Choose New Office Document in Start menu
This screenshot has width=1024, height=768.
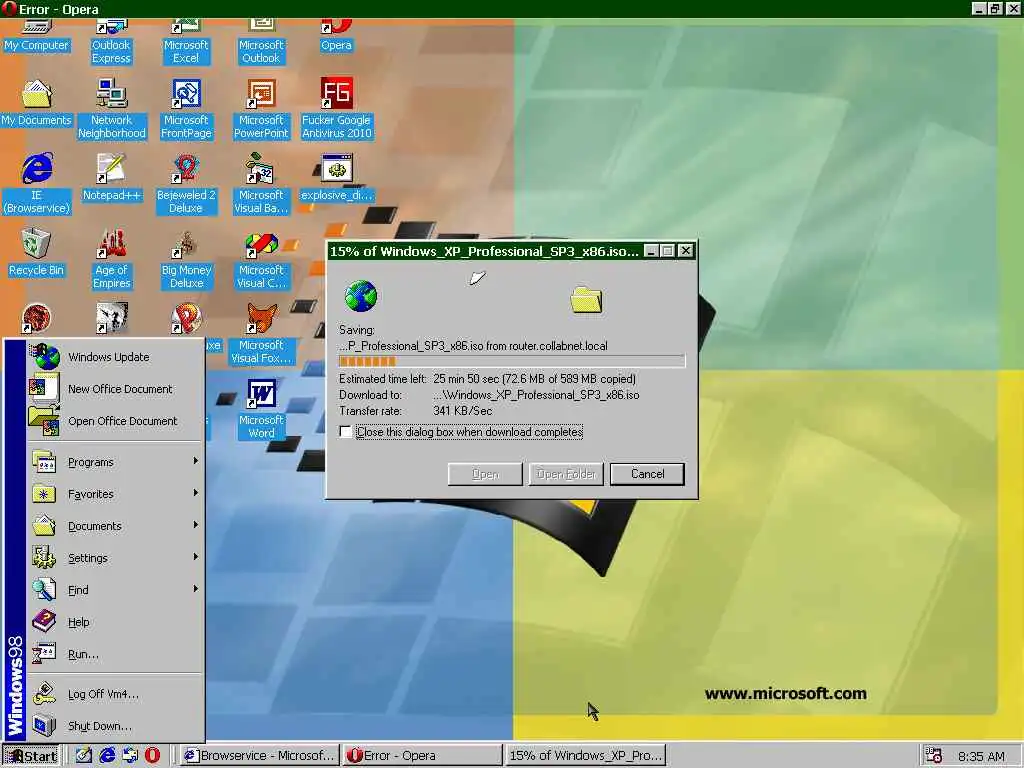click(x=115, y=389)
